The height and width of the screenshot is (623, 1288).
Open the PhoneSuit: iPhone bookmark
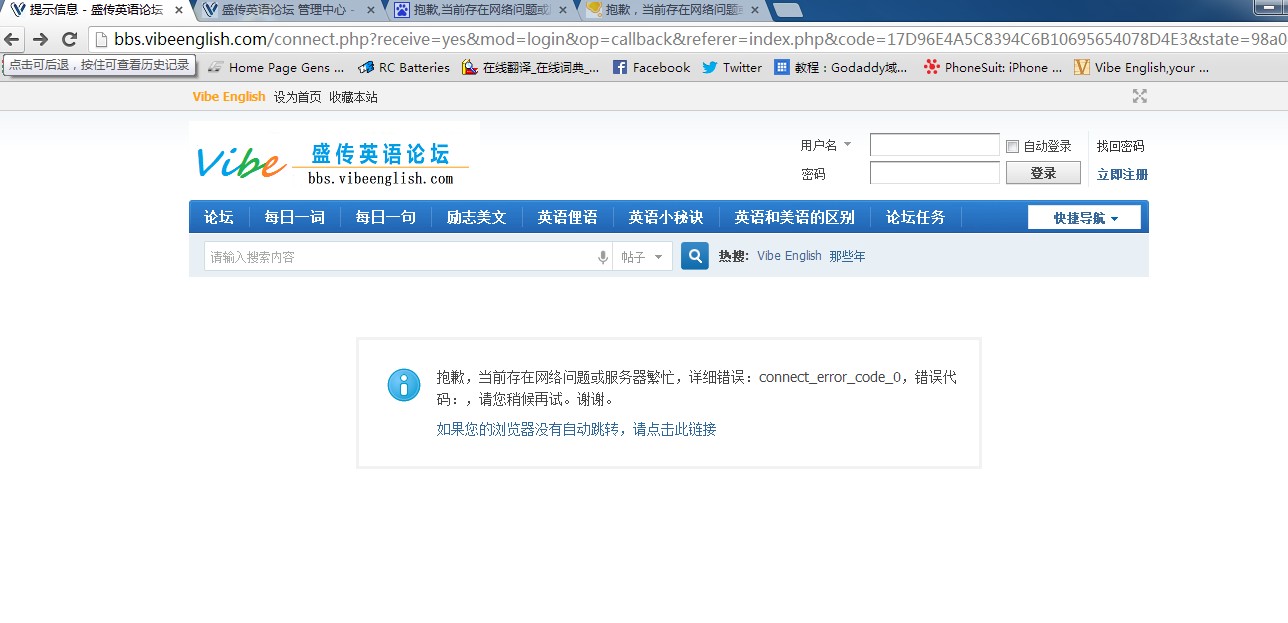click(x=993, y=68)
